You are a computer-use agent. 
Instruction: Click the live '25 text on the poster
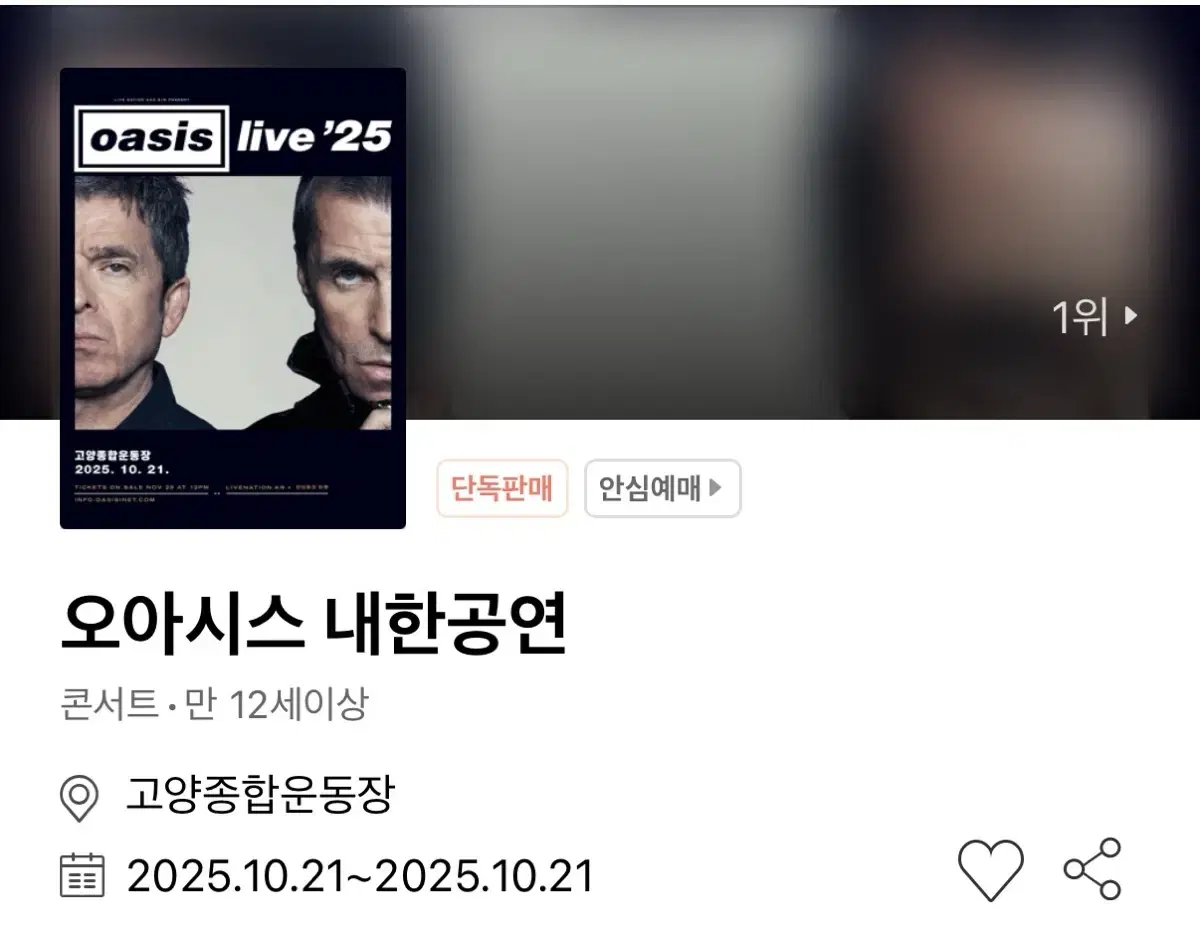click(313, 137)
